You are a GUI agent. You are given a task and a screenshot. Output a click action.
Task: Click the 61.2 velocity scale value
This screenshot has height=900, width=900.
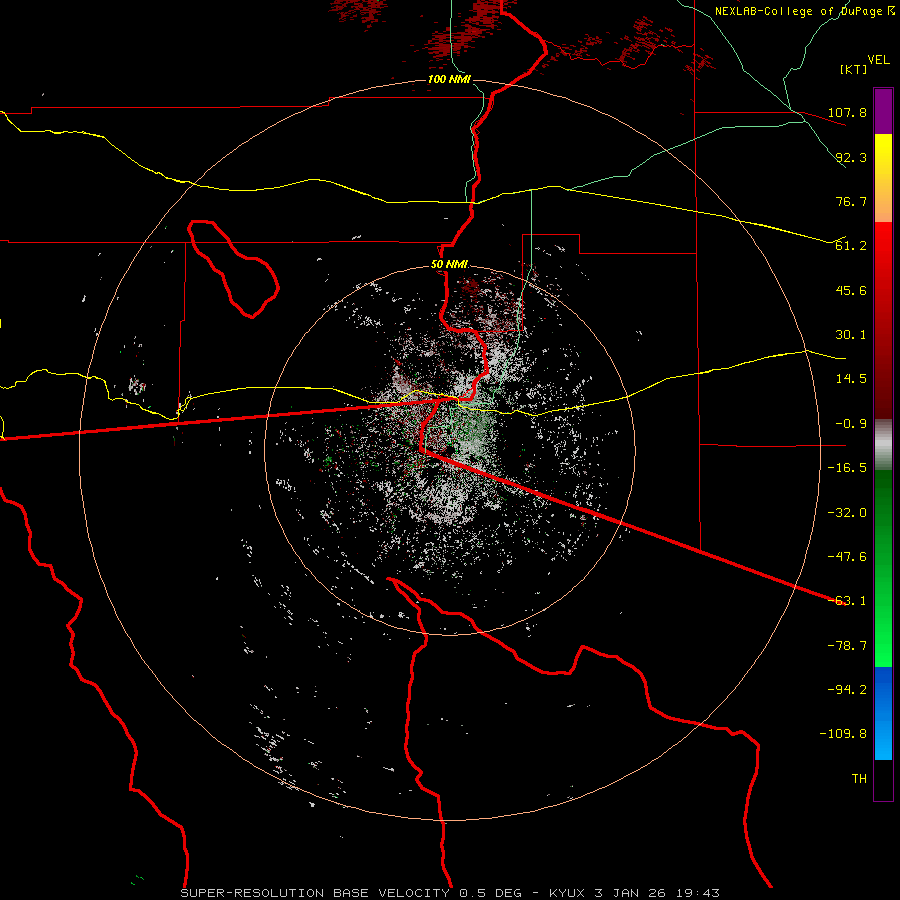(851, 246)
